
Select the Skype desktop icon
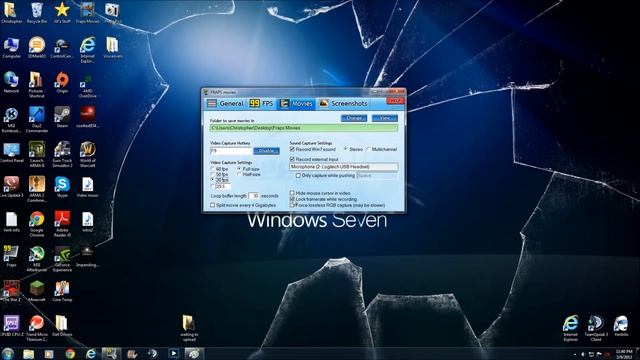[x=62, y=187]
